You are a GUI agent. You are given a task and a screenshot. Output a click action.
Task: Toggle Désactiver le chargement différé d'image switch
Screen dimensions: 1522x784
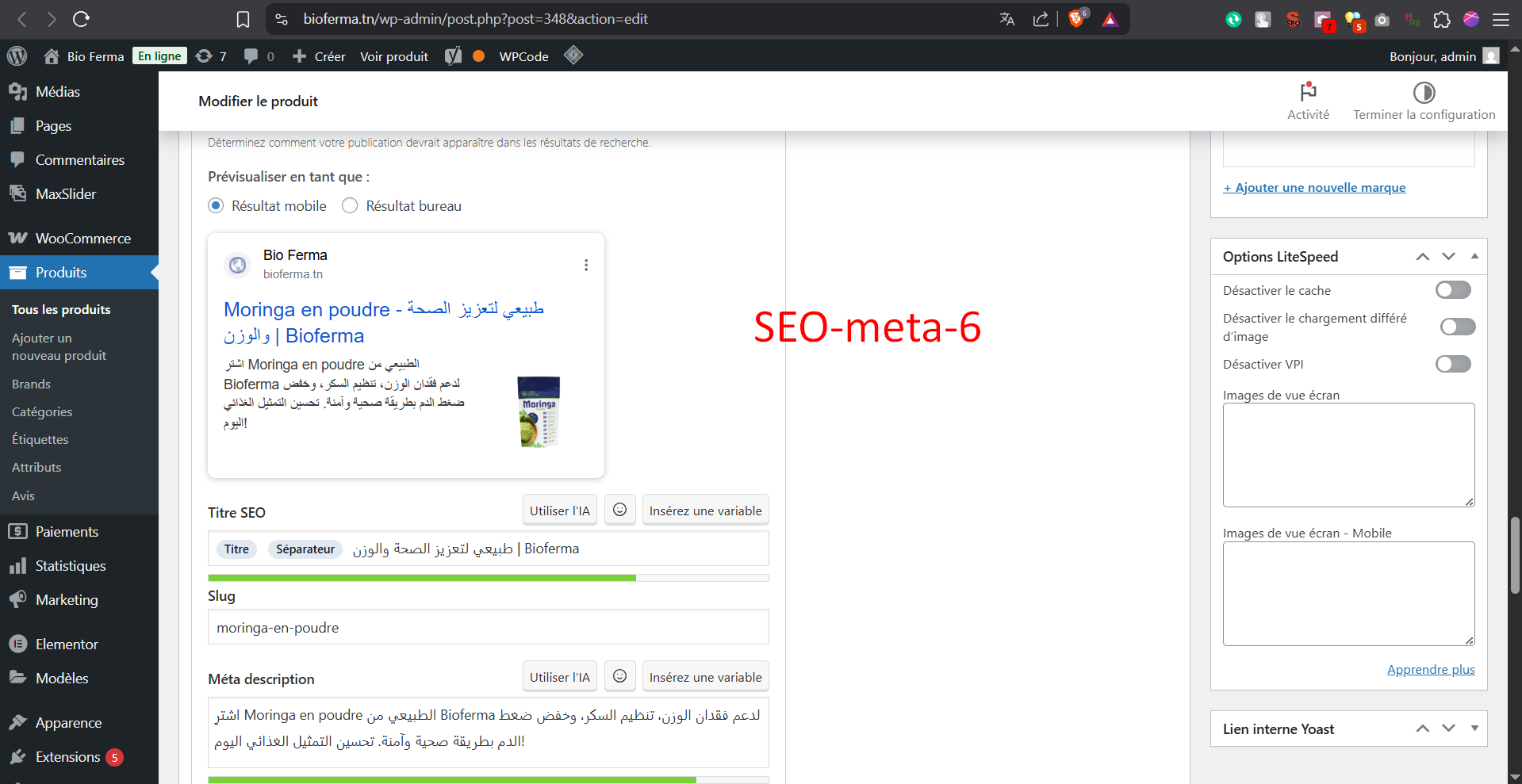pyautogui.click(x=1458, y=327)
